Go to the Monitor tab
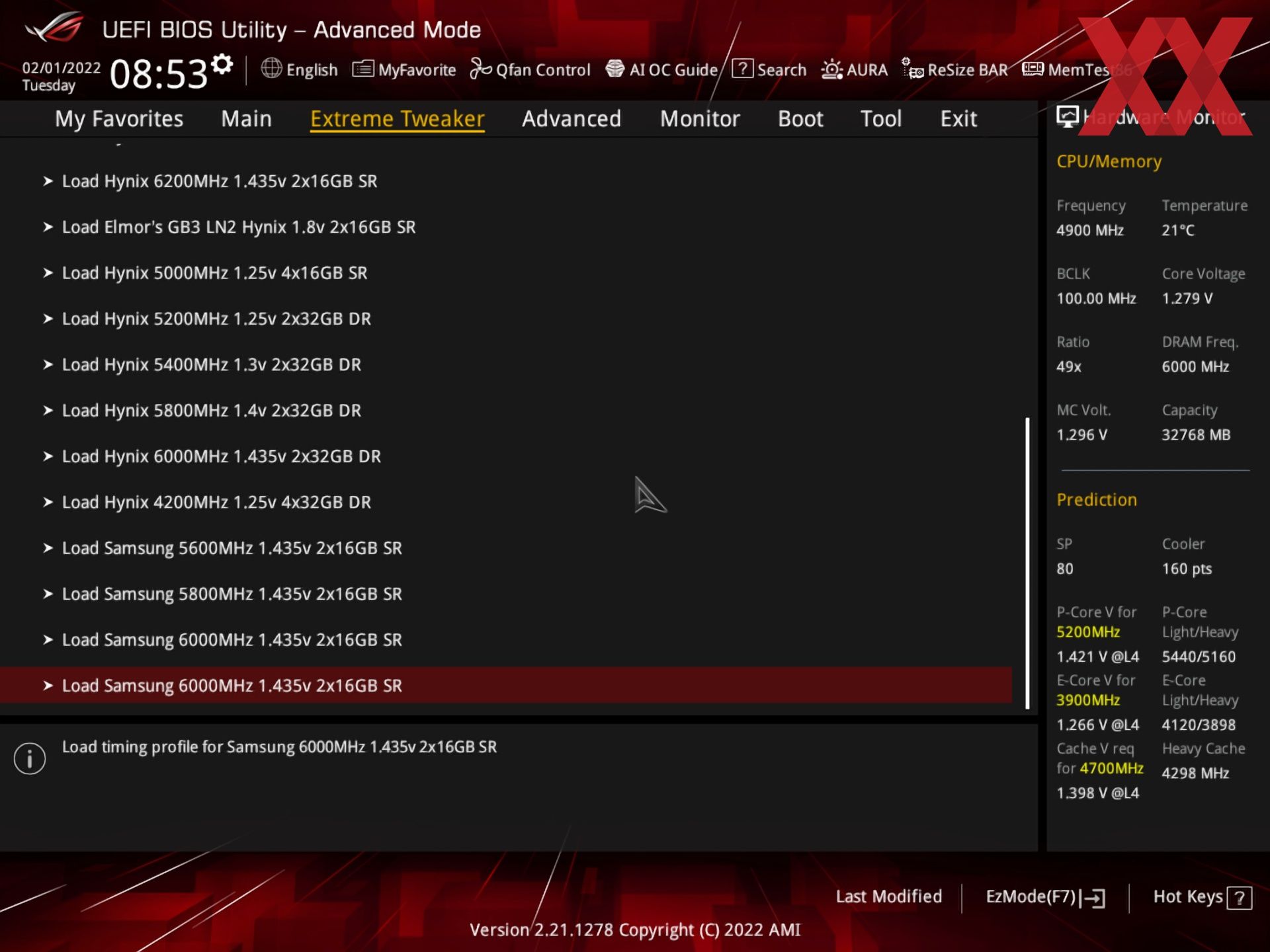The image size is (1270, 952). coord(700,118)
